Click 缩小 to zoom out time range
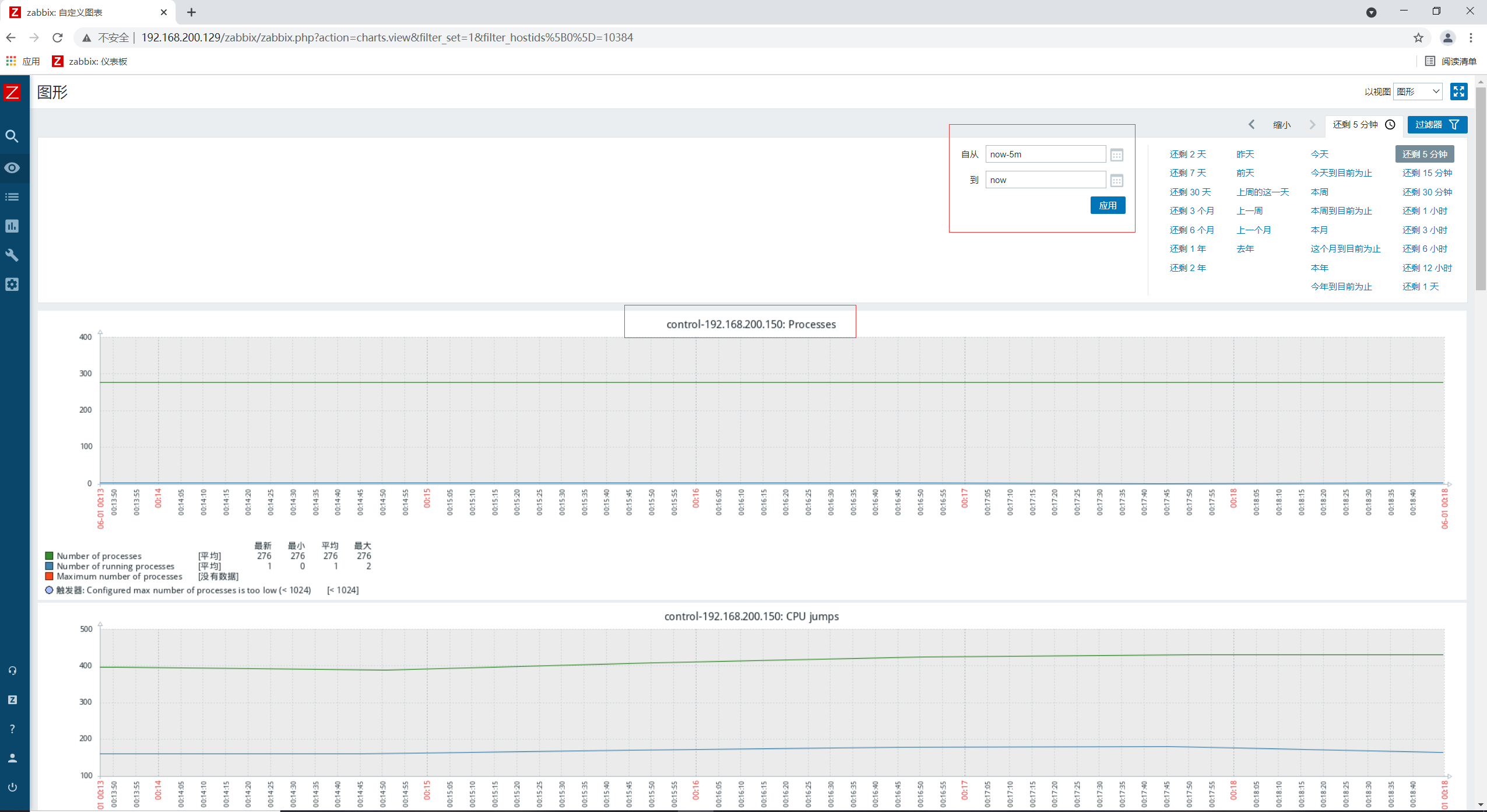 click(x=1282, y=125)
